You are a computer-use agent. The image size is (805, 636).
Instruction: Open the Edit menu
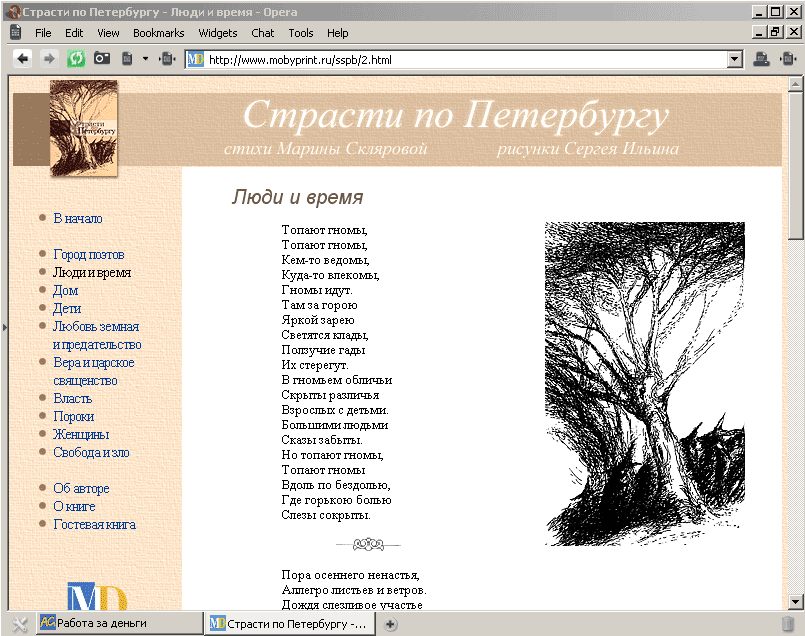(74, 33)
